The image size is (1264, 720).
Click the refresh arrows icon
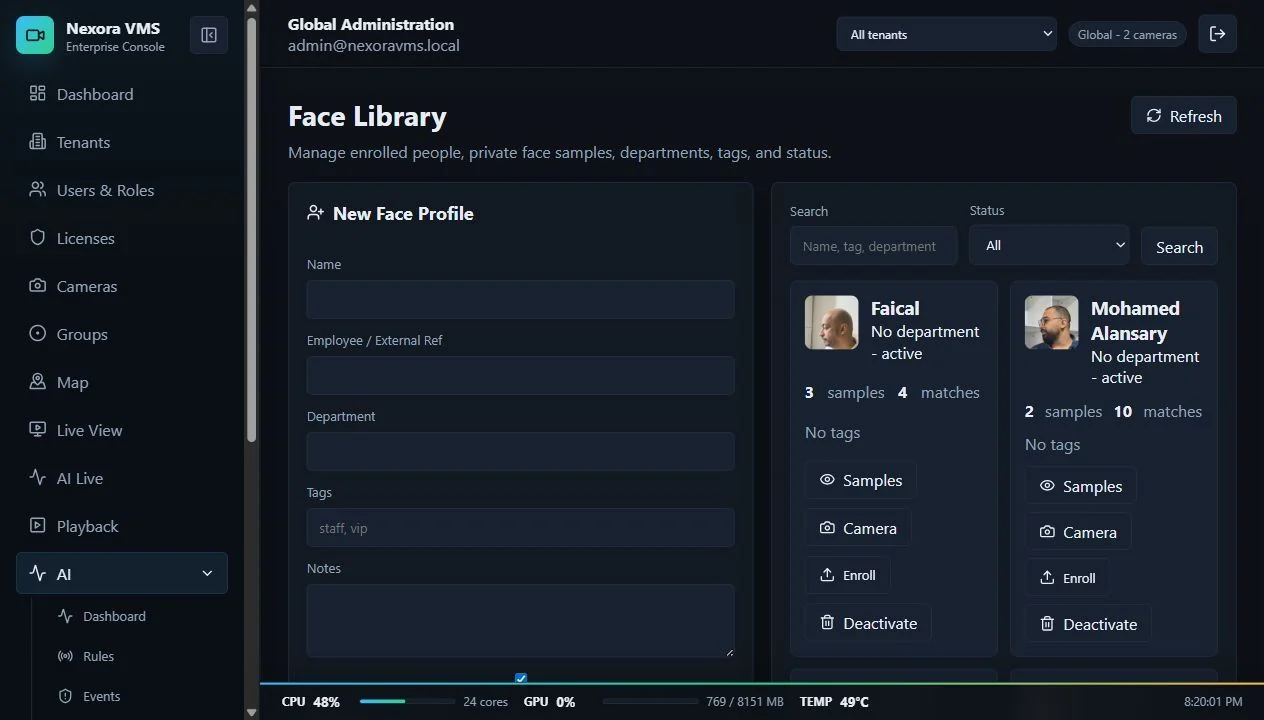1154,116
